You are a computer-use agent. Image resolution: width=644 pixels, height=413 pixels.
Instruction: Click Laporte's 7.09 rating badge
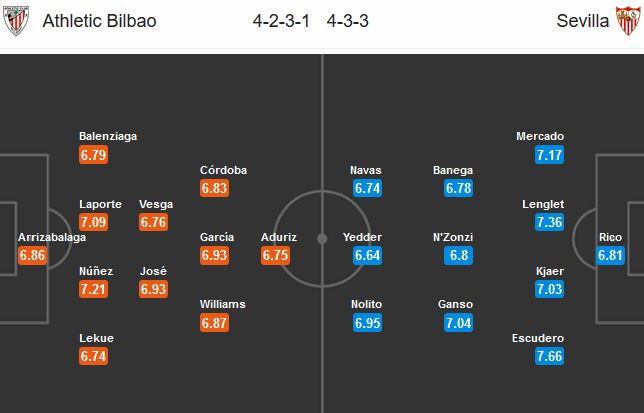[94, 222]
